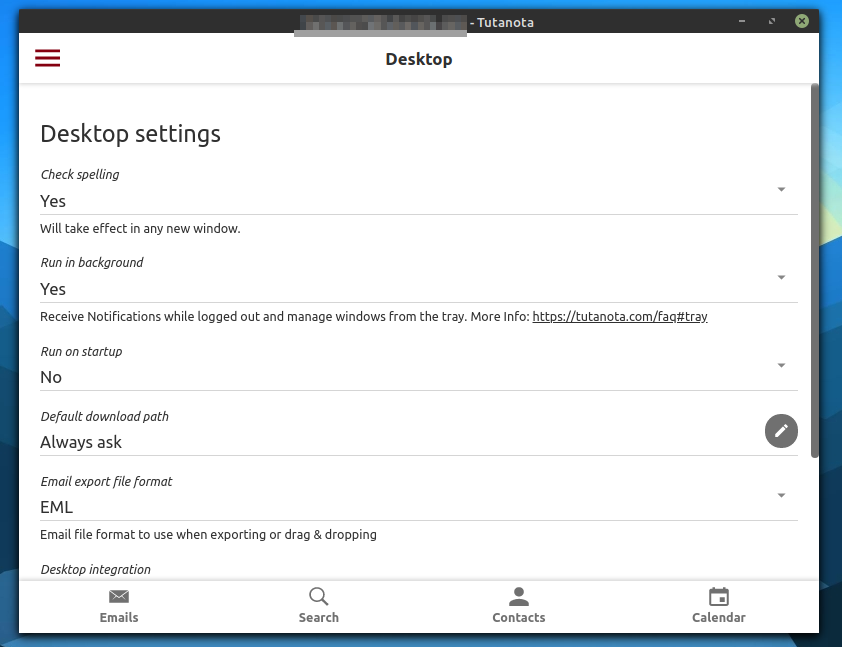Click the Search magnifier icon

click(x=318, y=597)
